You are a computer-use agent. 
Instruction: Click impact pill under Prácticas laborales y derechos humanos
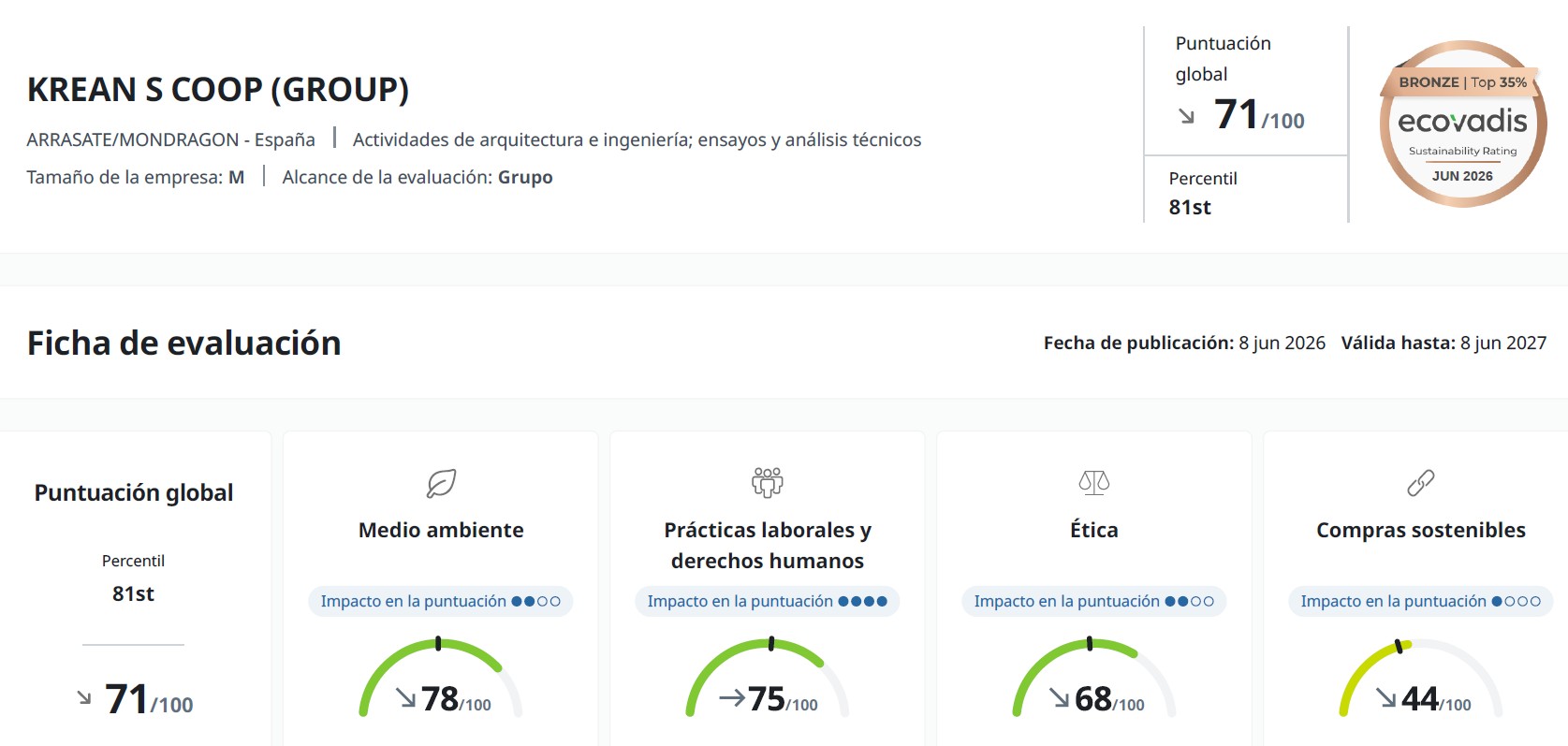(768, 601)
